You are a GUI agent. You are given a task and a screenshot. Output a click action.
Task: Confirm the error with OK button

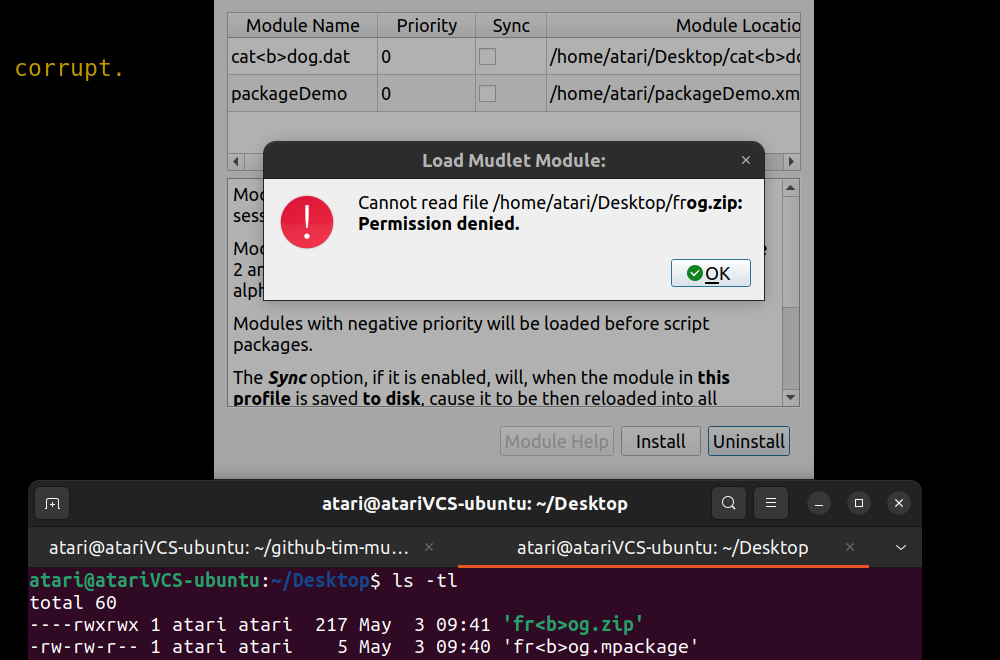tap(710, 273)
